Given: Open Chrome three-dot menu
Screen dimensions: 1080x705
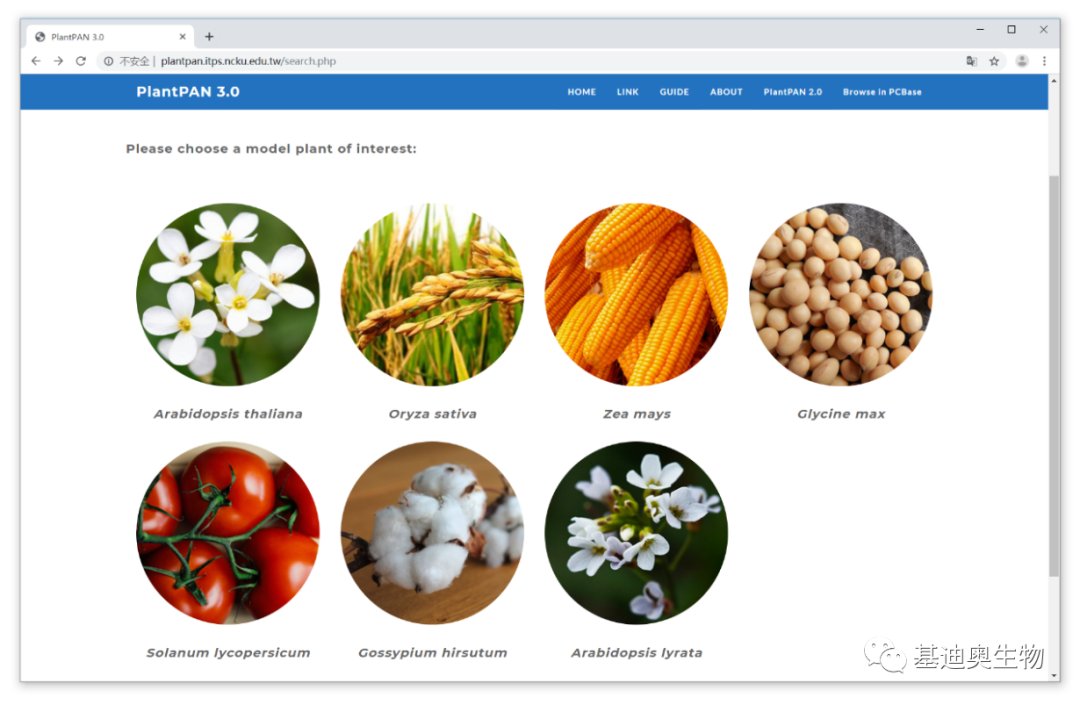Looking at the screenshot, I should pyautogui.click(x=1044, y=61).
